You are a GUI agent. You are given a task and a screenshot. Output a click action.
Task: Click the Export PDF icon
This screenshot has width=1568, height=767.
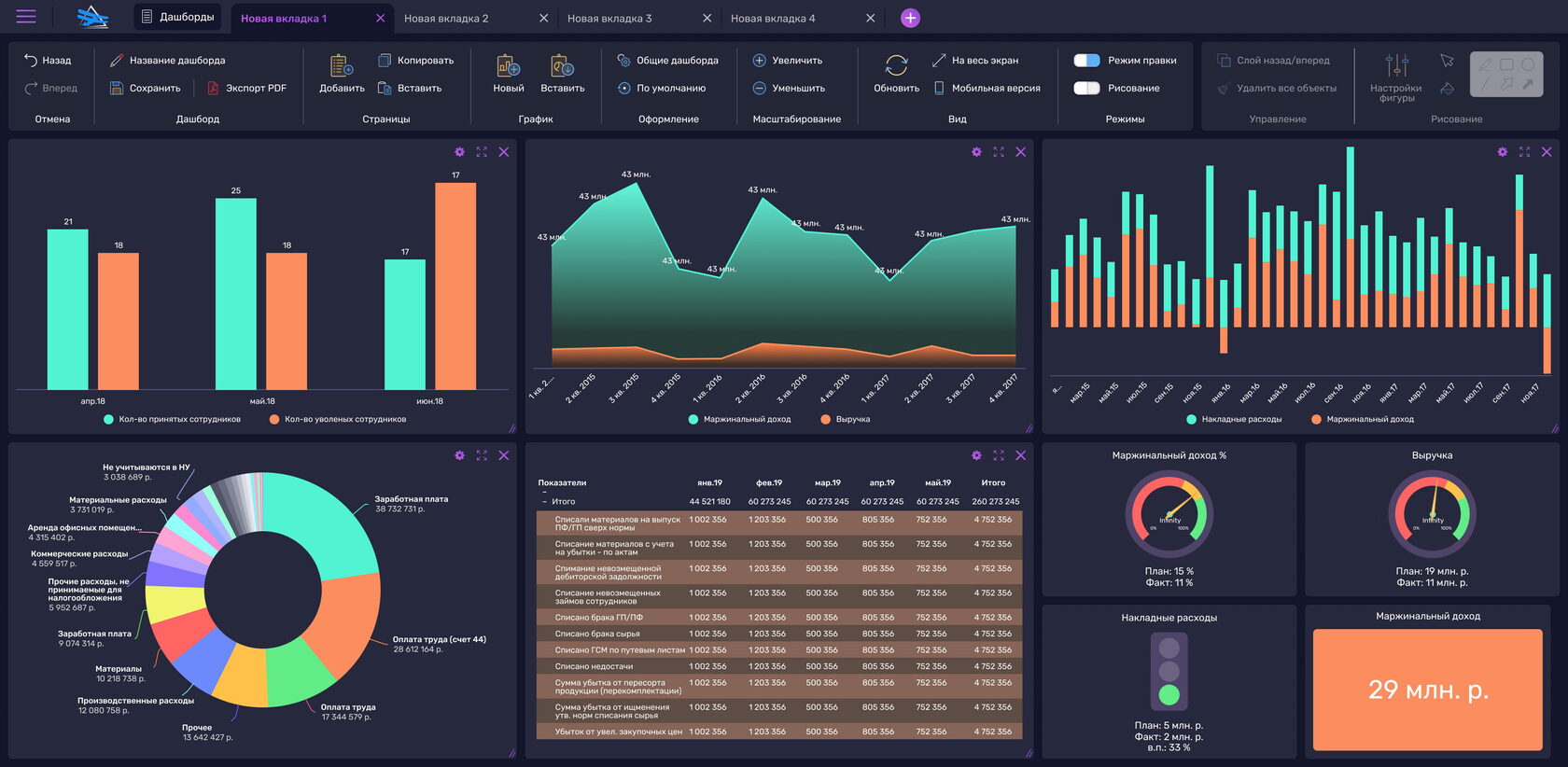[x=213, y=89]
